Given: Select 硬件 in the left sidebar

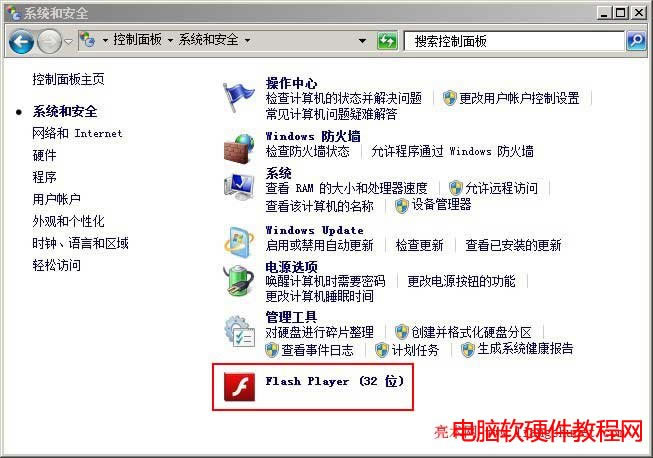Looking at the screenshot, I should [44, 155].
